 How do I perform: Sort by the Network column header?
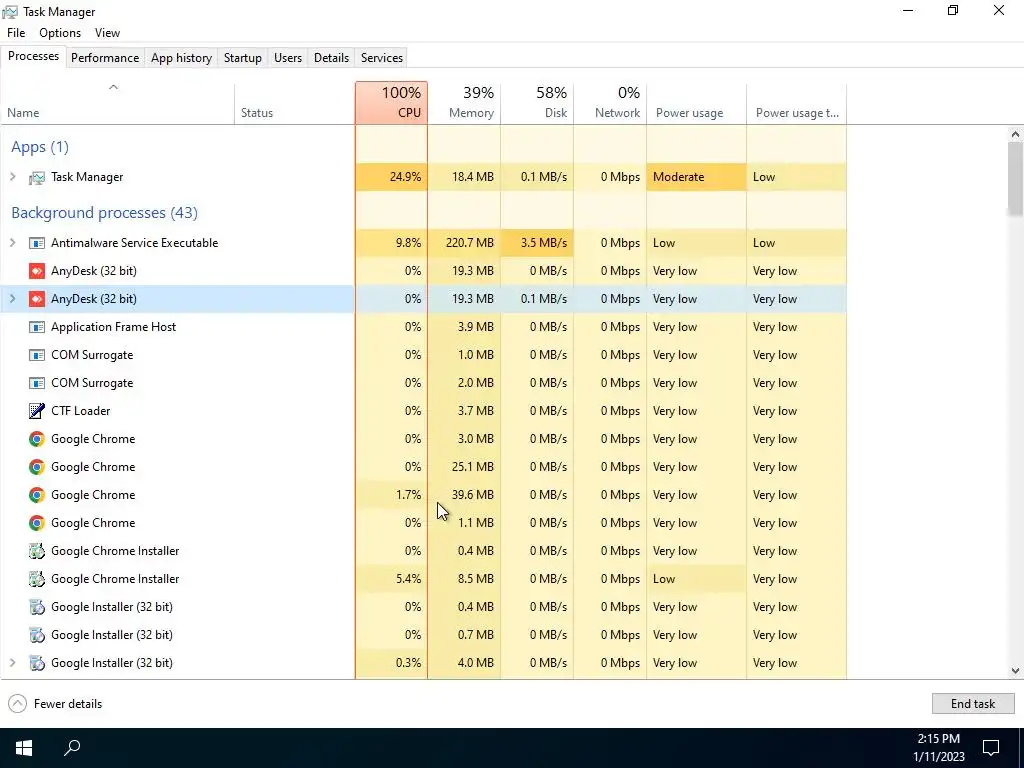coord(610,103)
